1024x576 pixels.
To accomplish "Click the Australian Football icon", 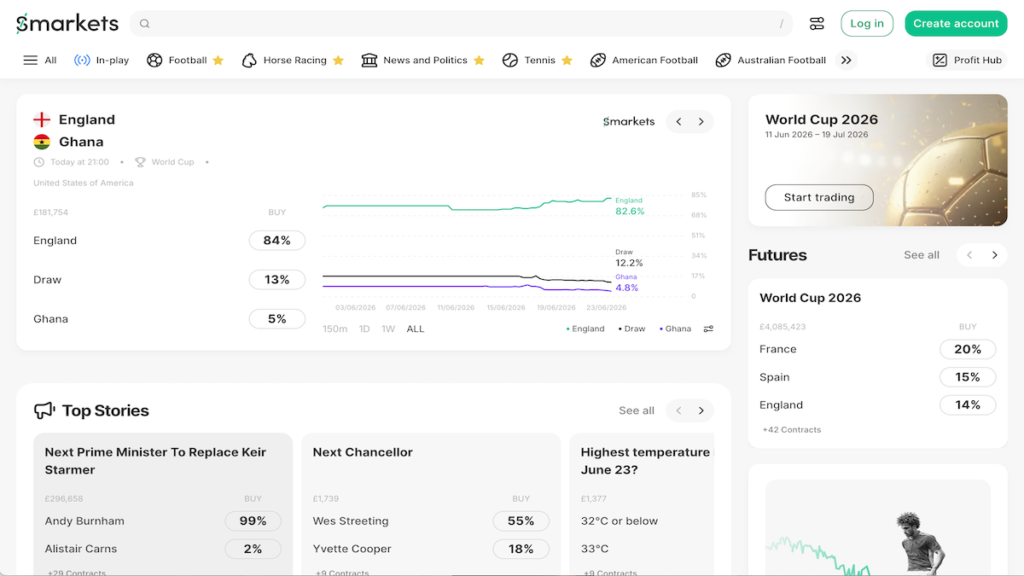I will tap(723, 60).
